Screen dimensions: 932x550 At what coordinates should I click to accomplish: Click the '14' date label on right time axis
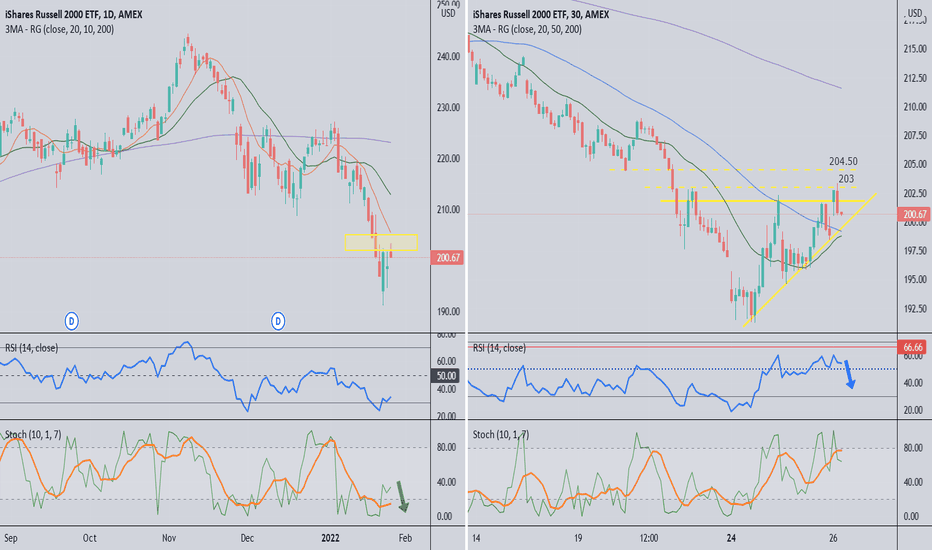pyautogui.click(x=476, y=538)
